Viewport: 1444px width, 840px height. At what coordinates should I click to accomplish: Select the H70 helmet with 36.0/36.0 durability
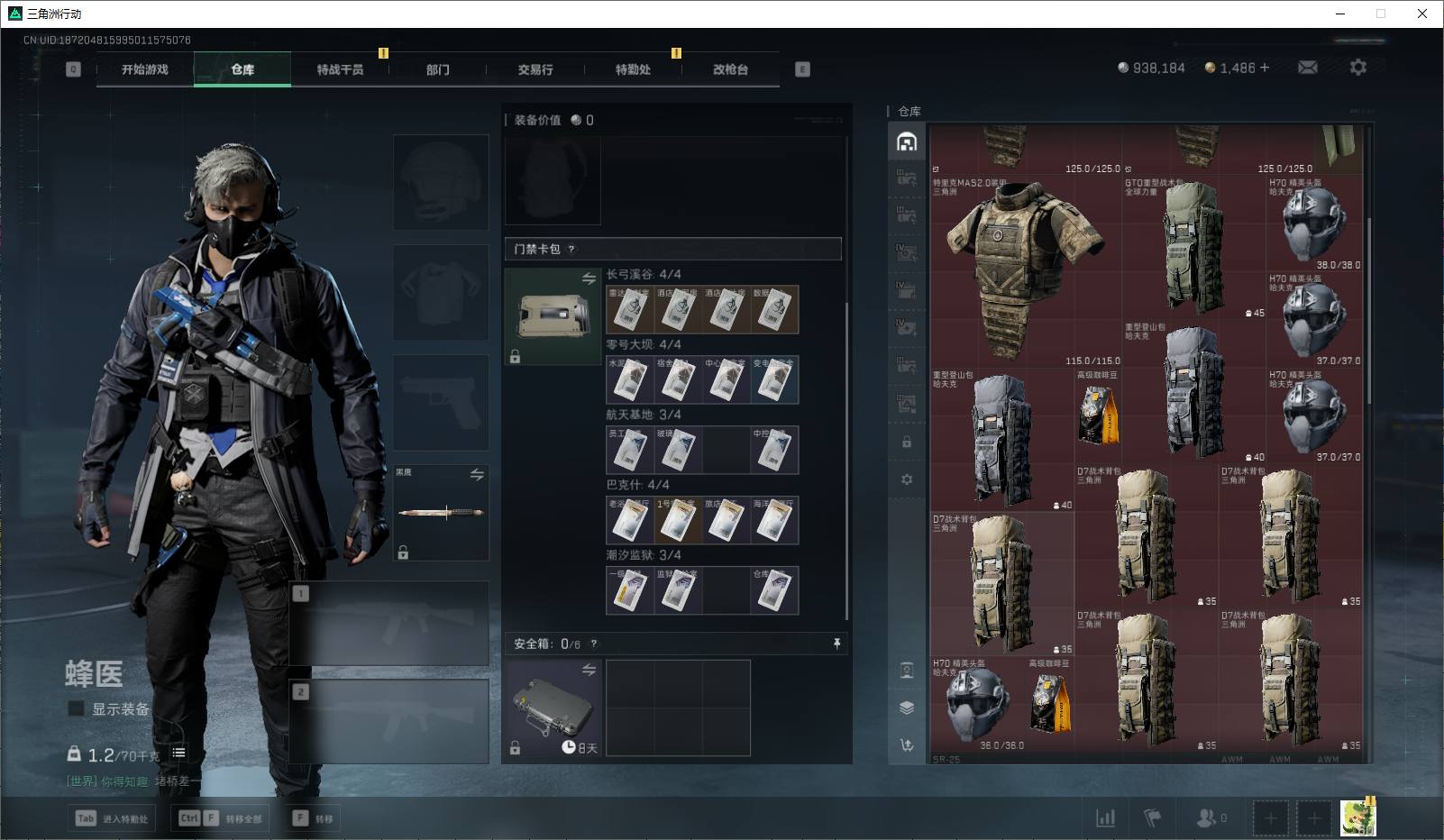[978, 704]
